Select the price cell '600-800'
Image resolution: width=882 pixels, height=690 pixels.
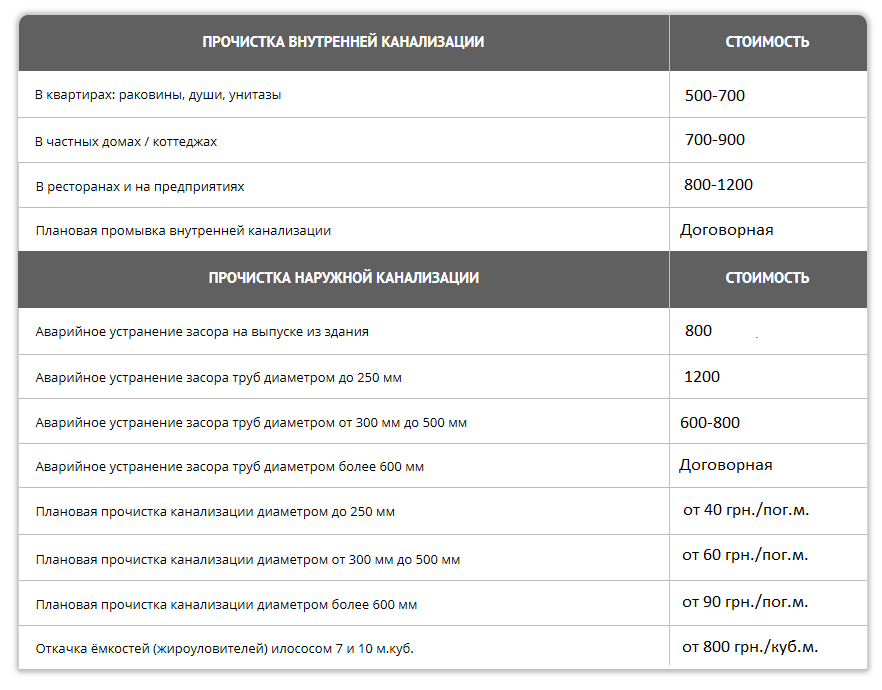pos(710,423)
